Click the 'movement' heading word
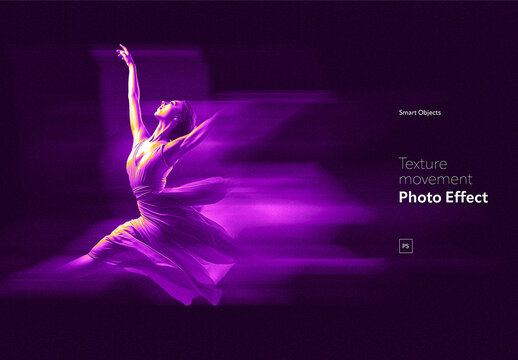This screenshot has width=518, height=360. (436, 180)
